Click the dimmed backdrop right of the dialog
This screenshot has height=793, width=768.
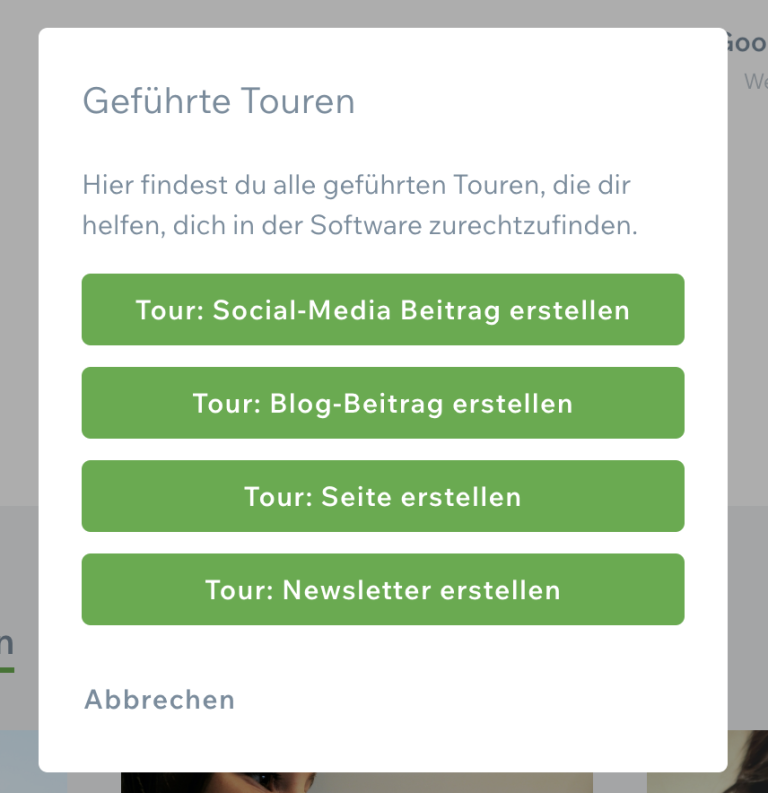point(748,300)
